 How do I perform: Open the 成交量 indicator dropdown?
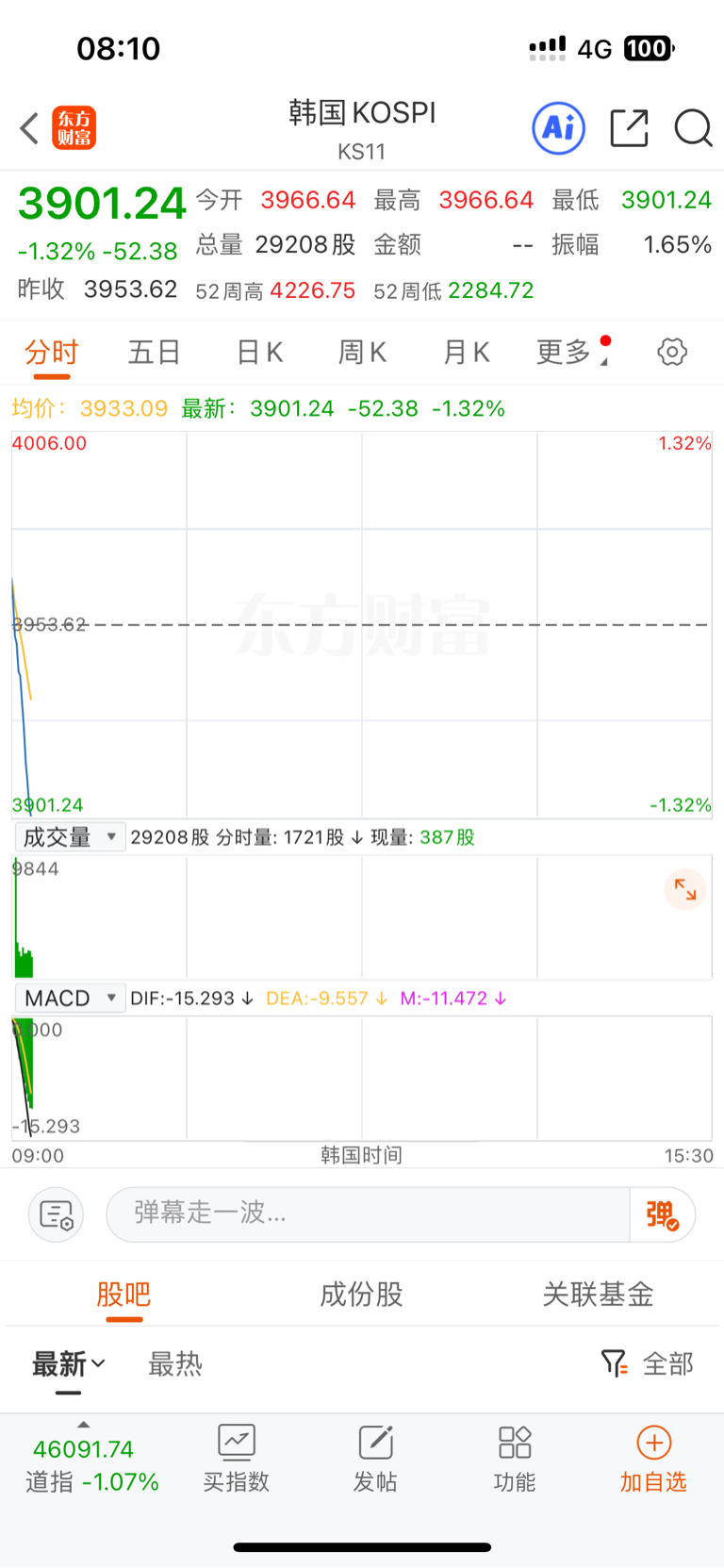point(70,837)
